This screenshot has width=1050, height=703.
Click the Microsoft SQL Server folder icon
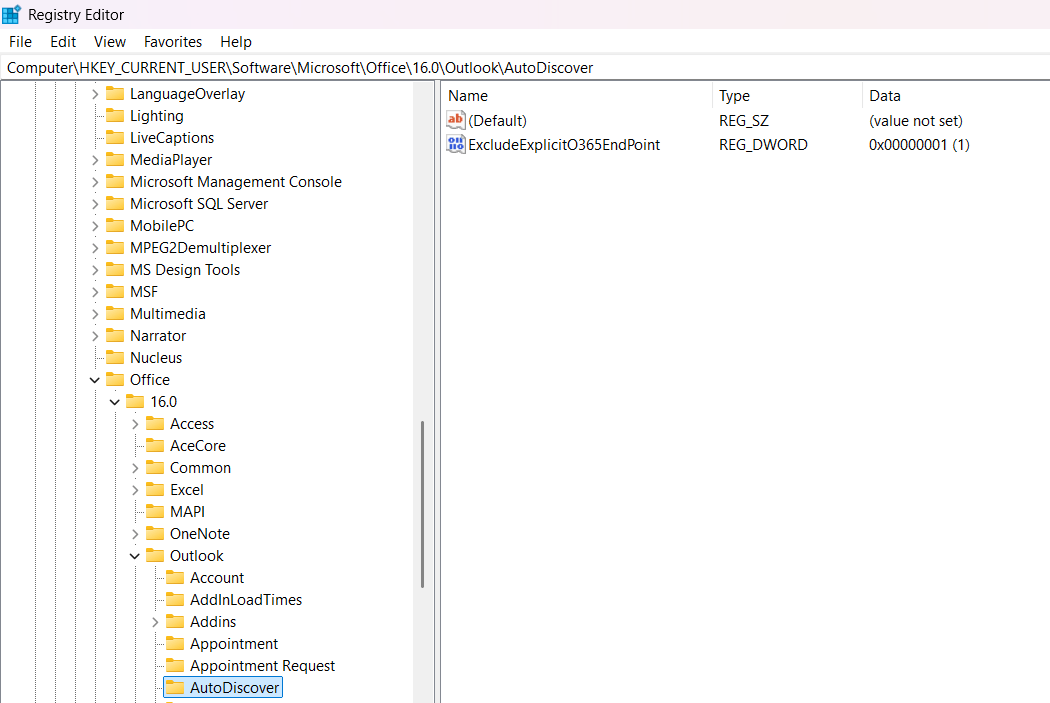pyautogui.click(x=115, y=203)
